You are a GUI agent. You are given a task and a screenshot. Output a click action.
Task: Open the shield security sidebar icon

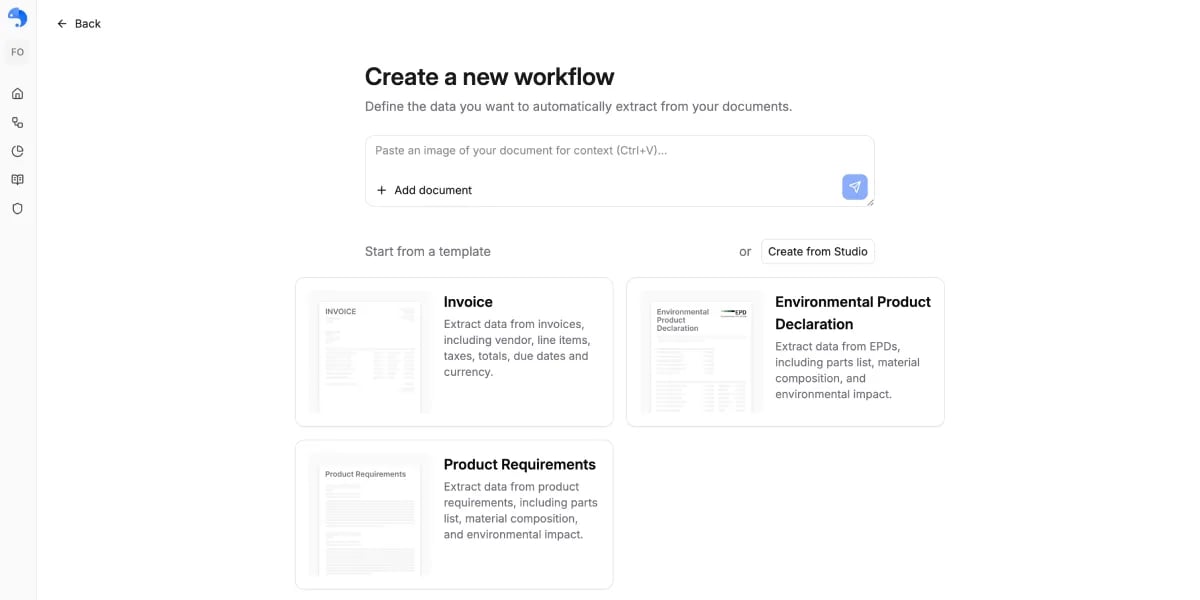17,209
